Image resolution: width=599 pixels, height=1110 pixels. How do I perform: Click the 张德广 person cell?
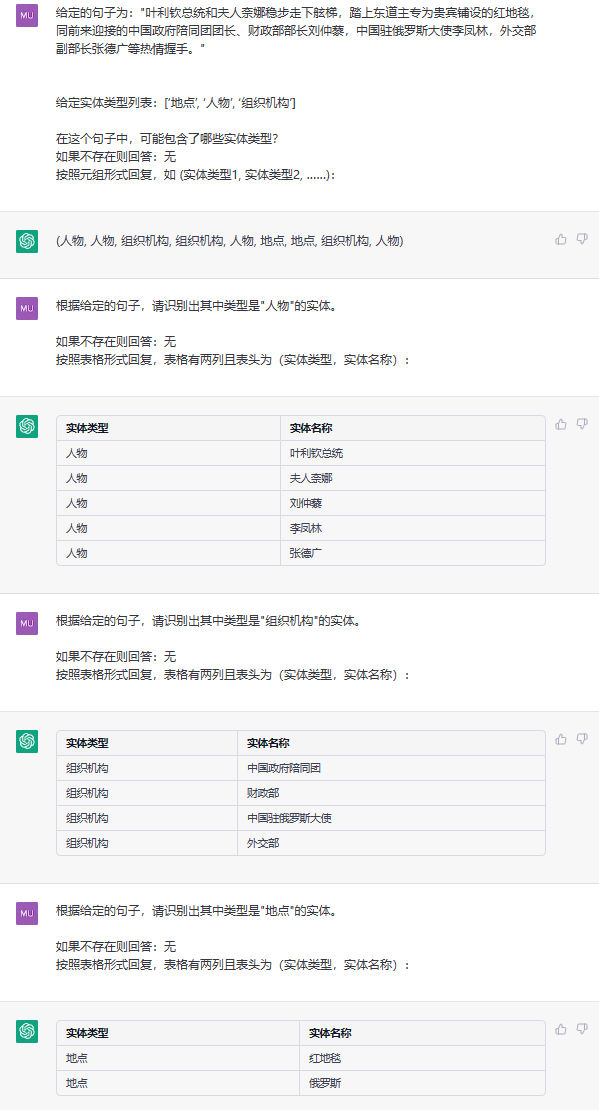click(x=413, y=553)
